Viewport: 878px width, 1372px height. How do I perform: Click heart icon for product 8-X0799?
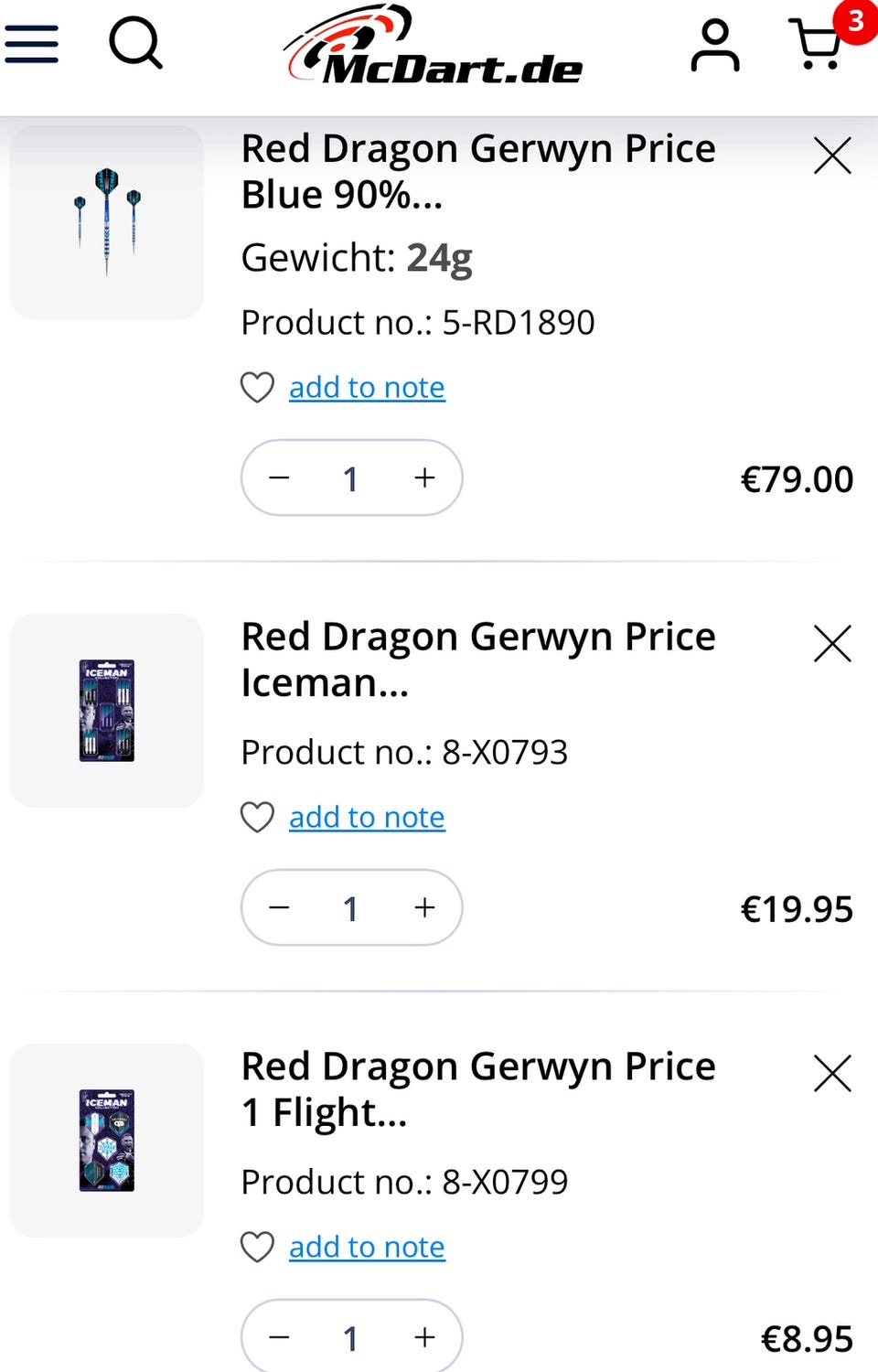point(257,1248)
